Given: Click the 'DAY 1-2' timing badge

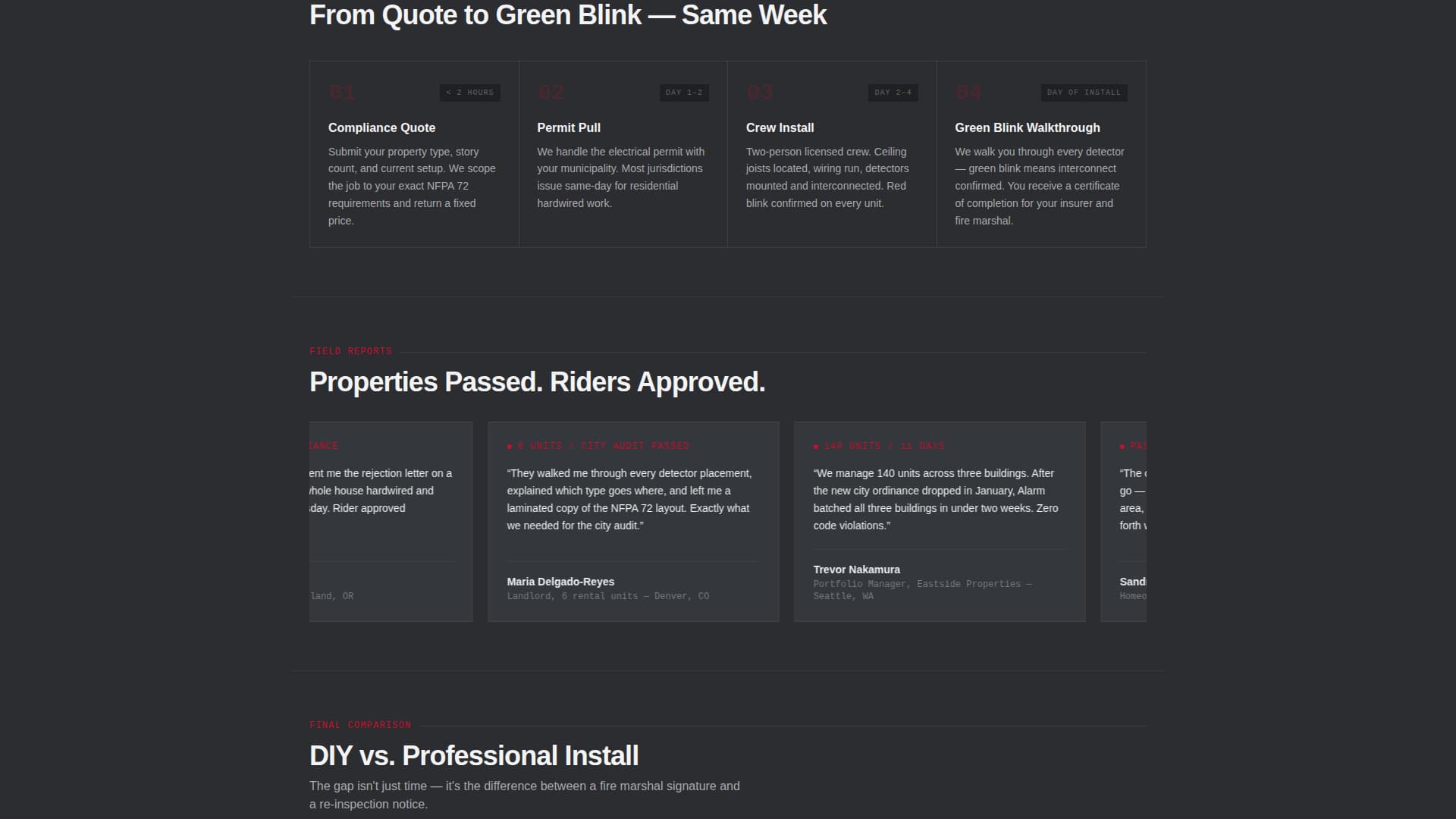Looking at the screenshot, I should pyautogui.click(x=684, y=93).
